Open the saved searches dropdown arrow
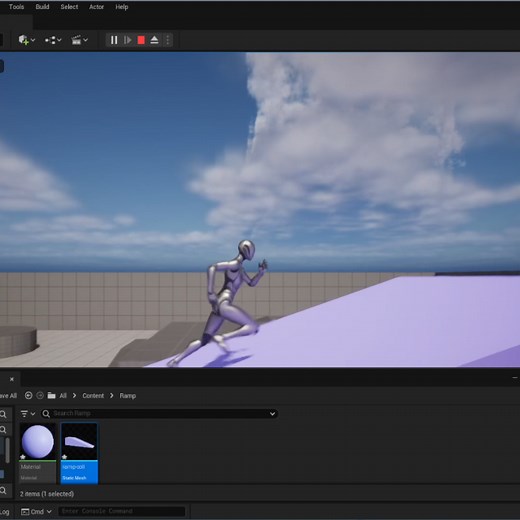This screenshot has height=520, width=520. pos(272,414)
